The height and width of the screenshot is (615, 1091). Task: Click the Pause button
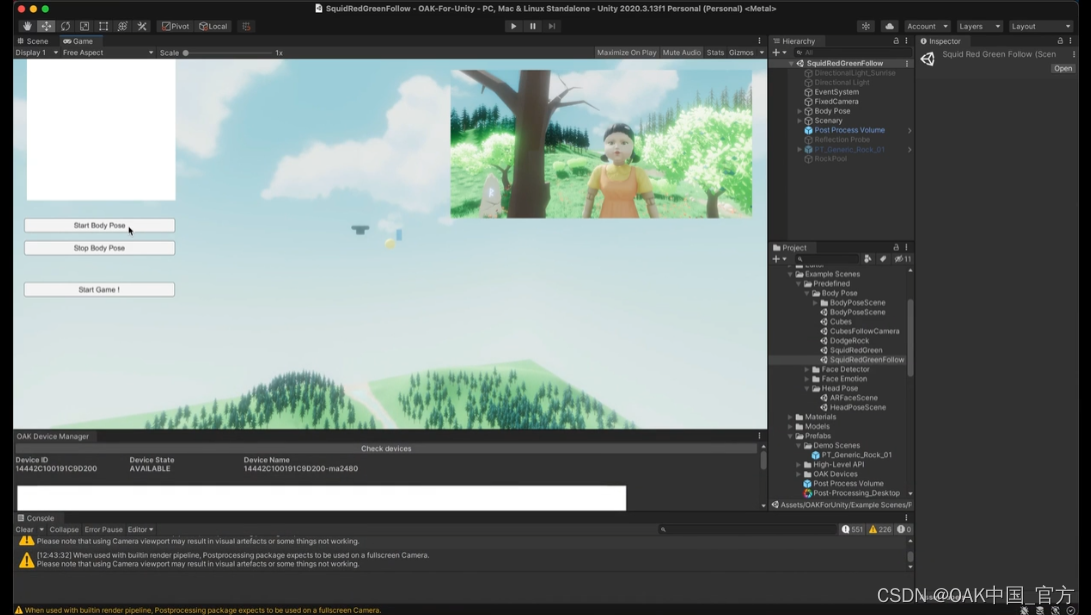(x=533, y=26)
